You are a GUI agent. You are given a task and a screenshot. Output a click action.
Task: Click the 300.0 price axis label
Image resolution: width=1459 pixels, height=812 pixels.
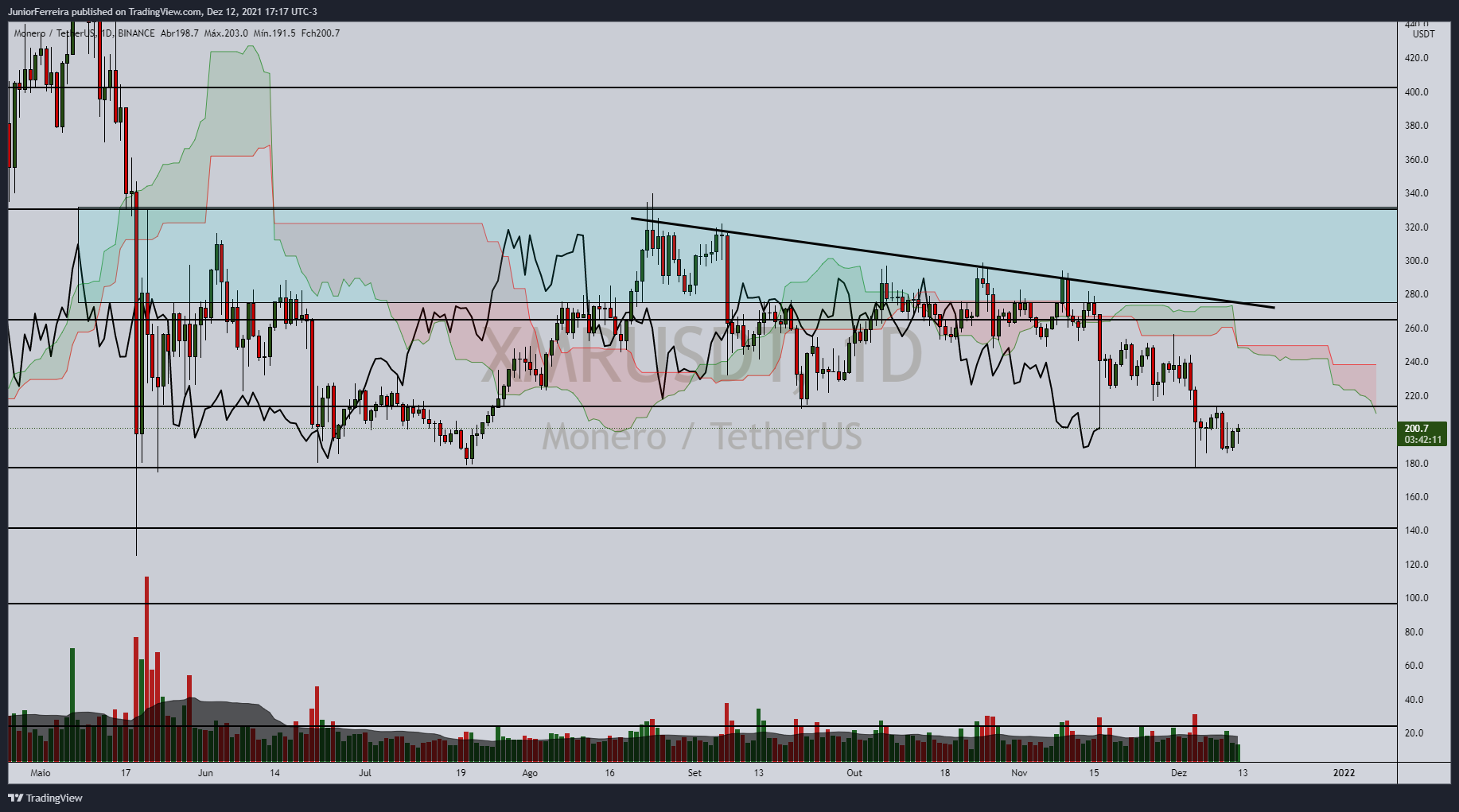tap(1416, 261)
